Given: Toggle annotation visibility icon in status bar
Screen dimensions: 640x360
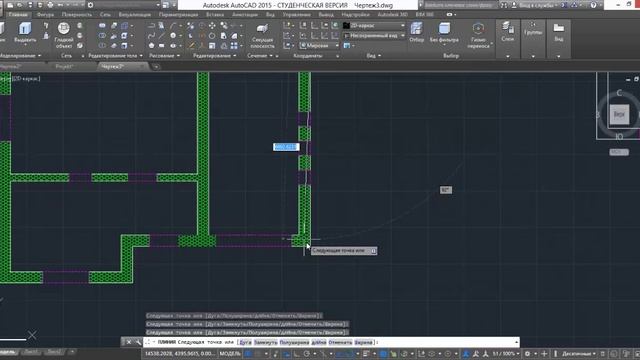Looking at the screenshot, I should tap(466, 353).
